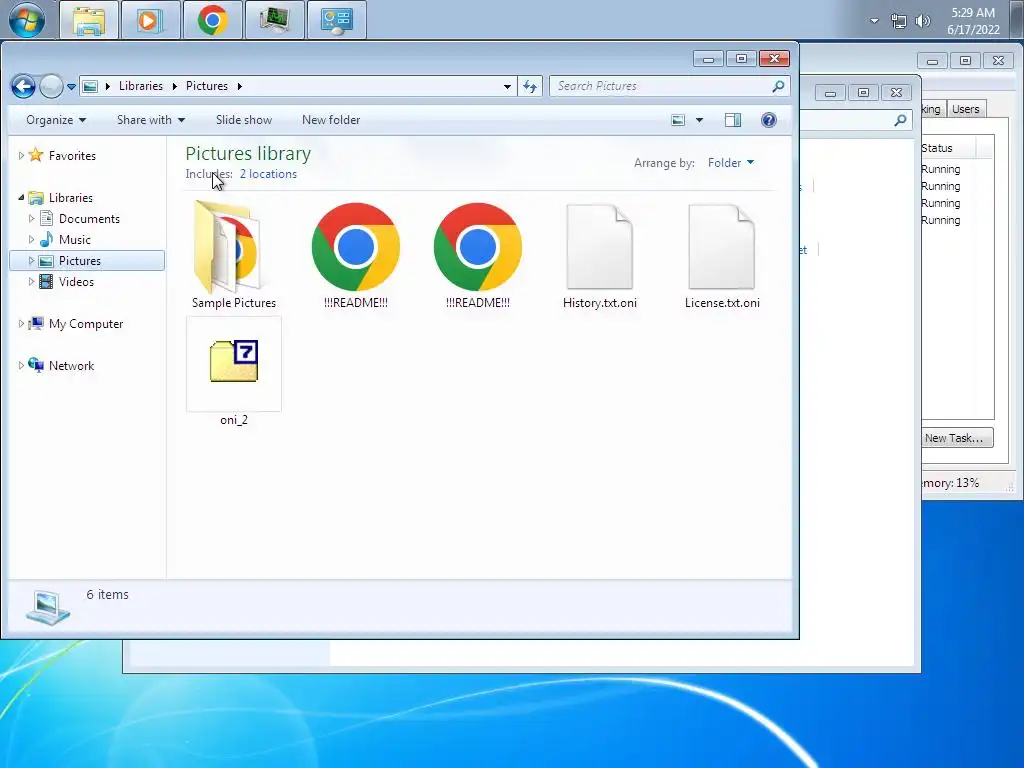
Task: Select the Documents library
Action: (89, 219)
